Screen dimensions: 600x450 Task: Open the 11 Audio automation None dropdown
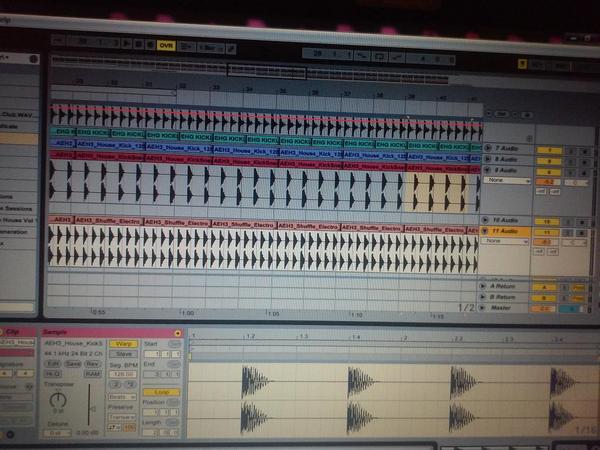pyautogui.click(x=505, y=241)
